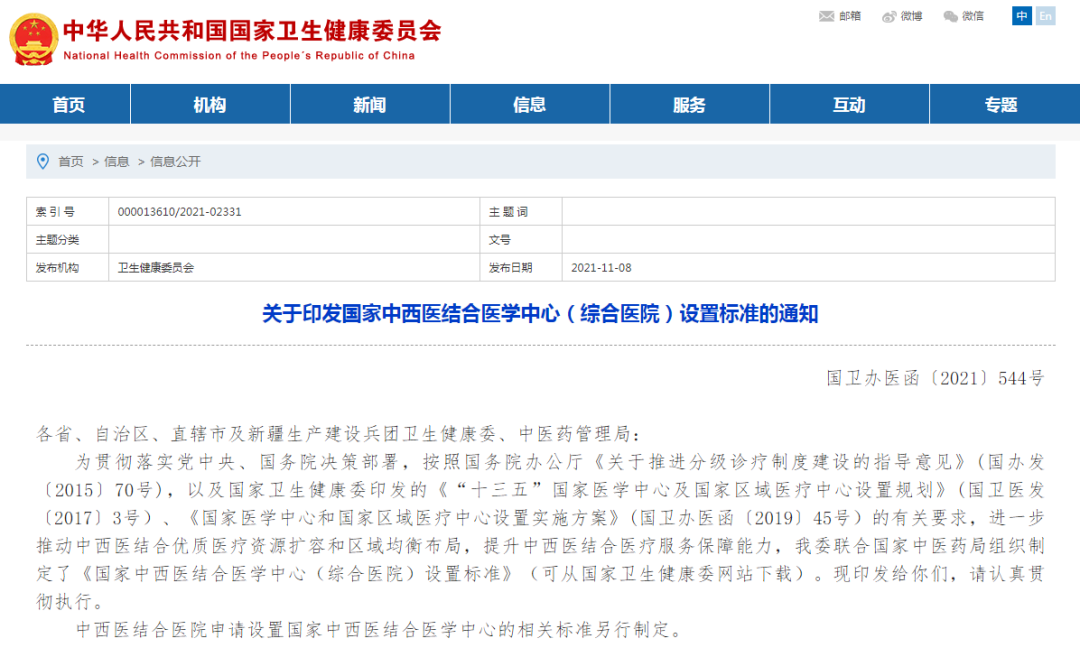Open the 微信 WeChat icon

(951, 16)
